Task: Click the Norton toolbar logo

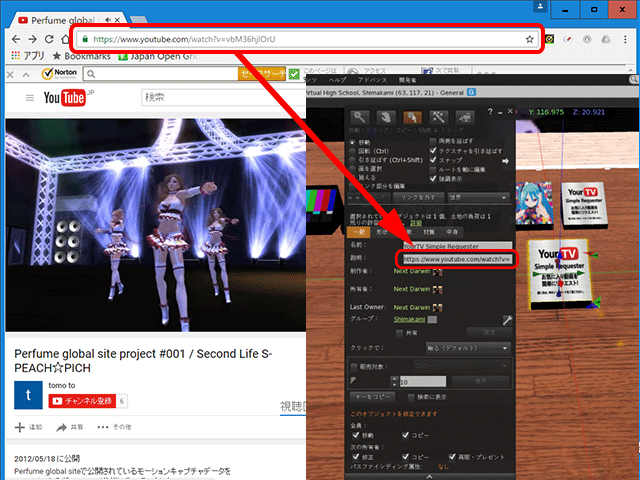Action: click(x=59, y=74)
